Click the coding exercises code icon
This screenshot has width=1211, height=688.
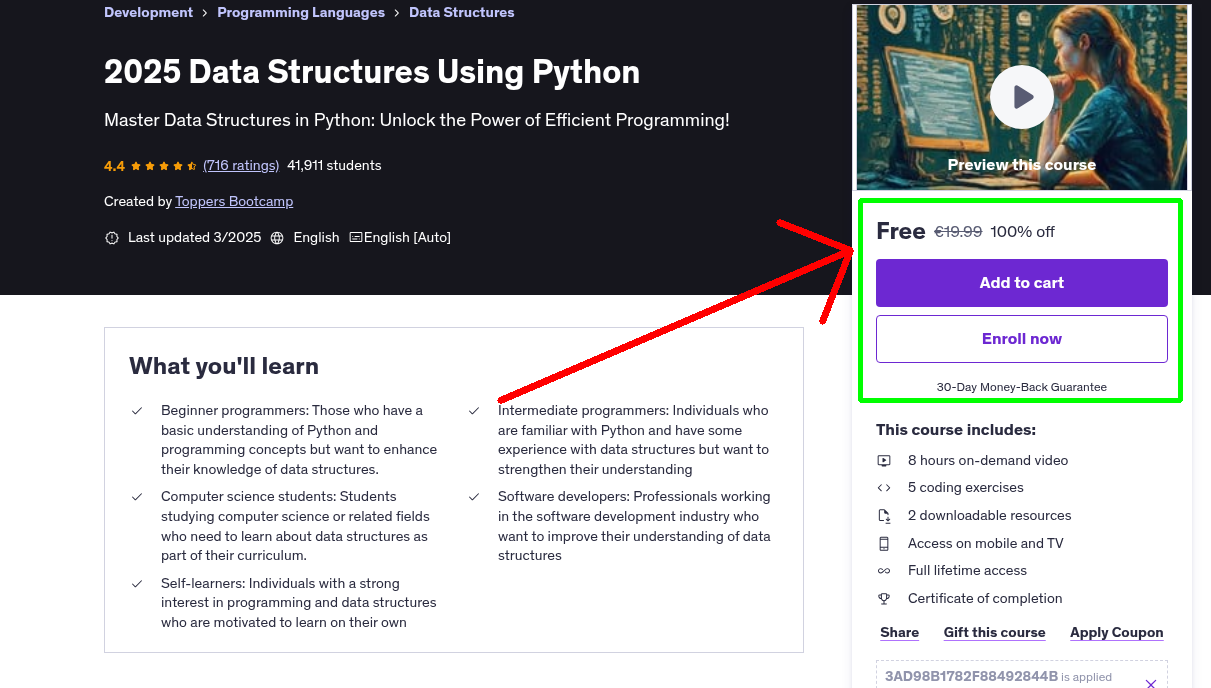[x=884, y=487]
